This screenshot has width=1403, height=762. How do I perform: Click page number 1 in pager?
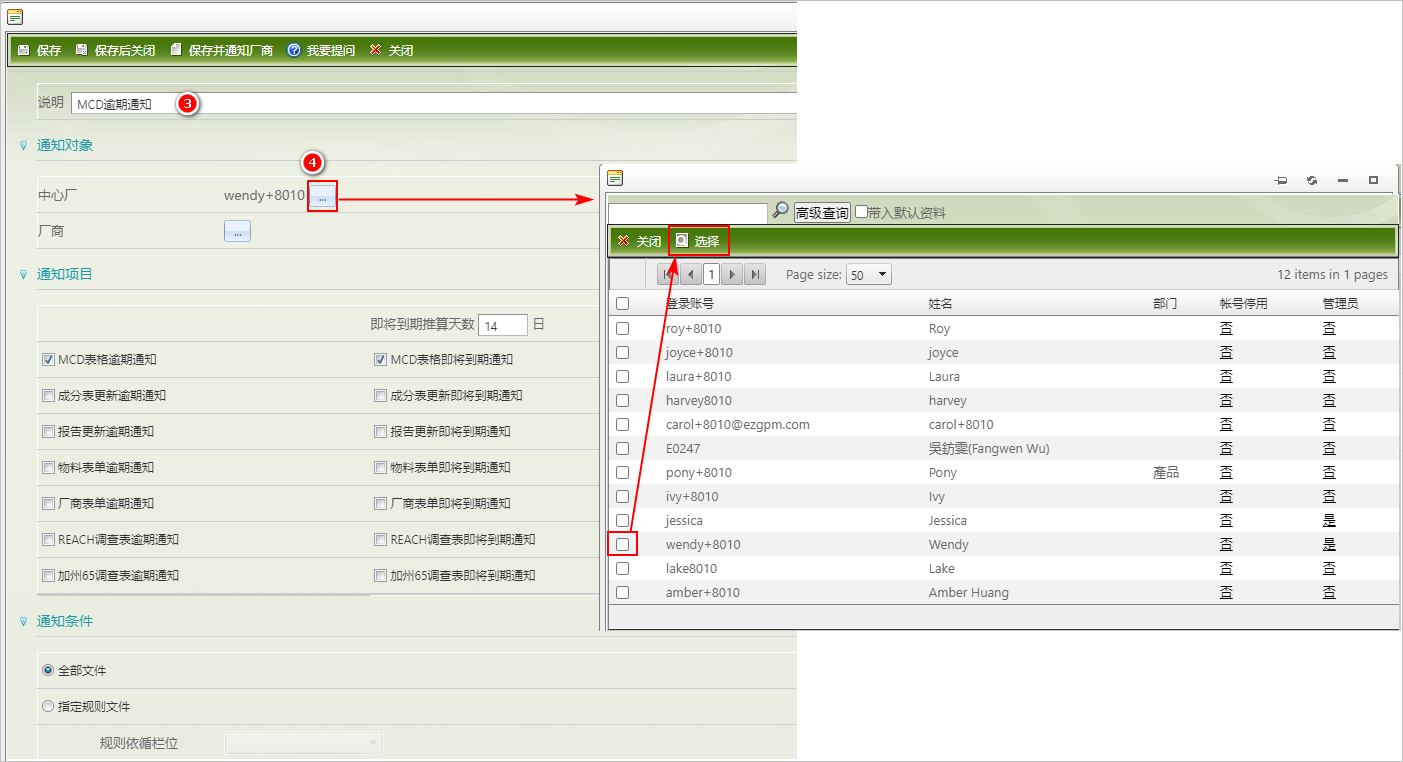[711, 274]
